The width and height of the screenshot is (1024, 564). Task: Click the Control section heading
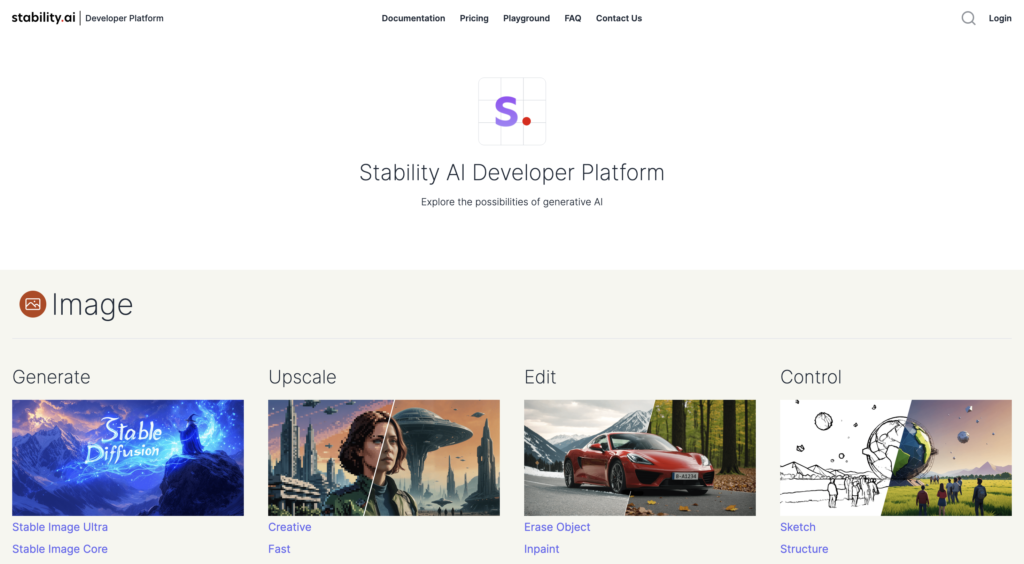pos(810,377)
